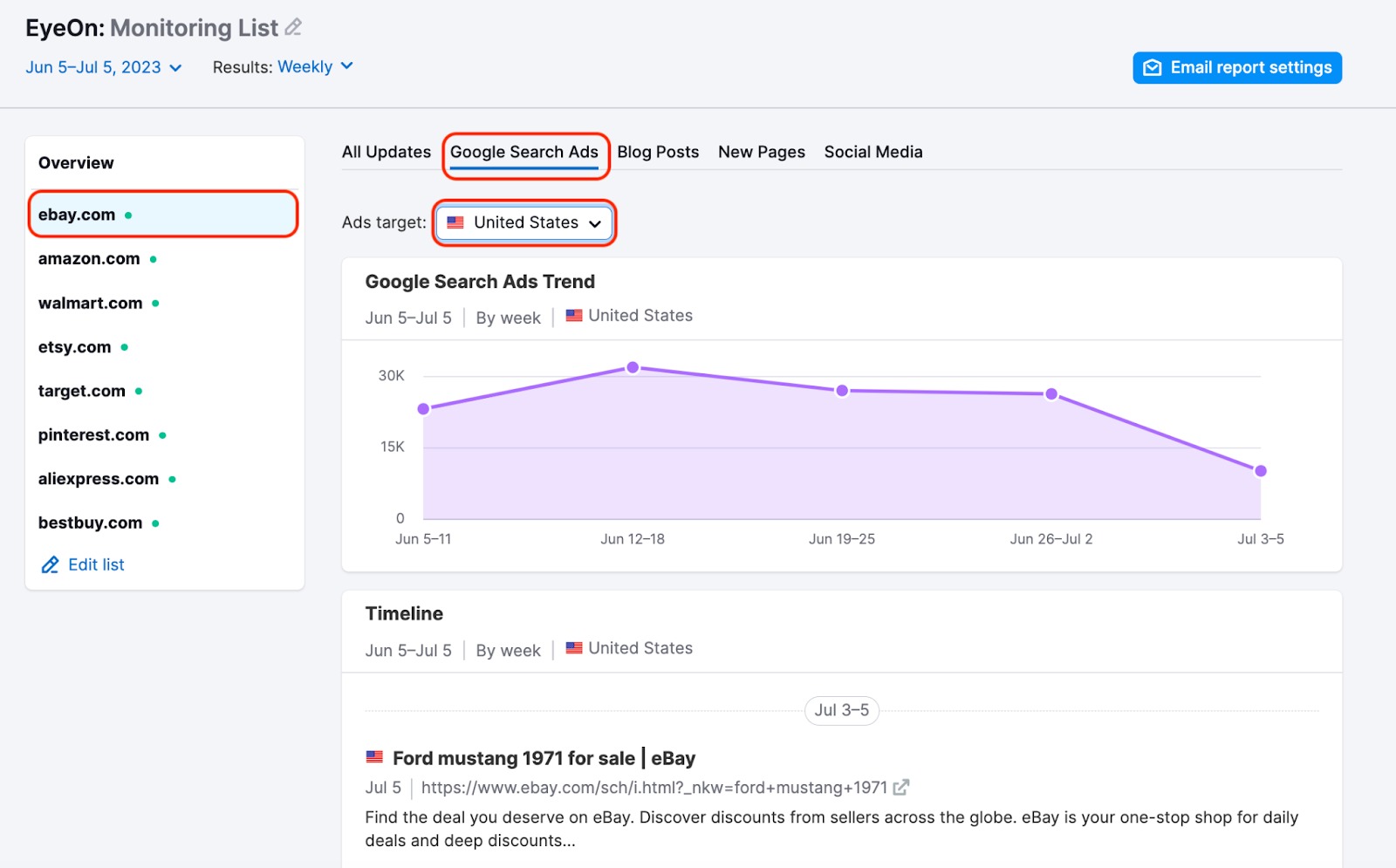Click the Edit list pencil icon

coord(51,565)
